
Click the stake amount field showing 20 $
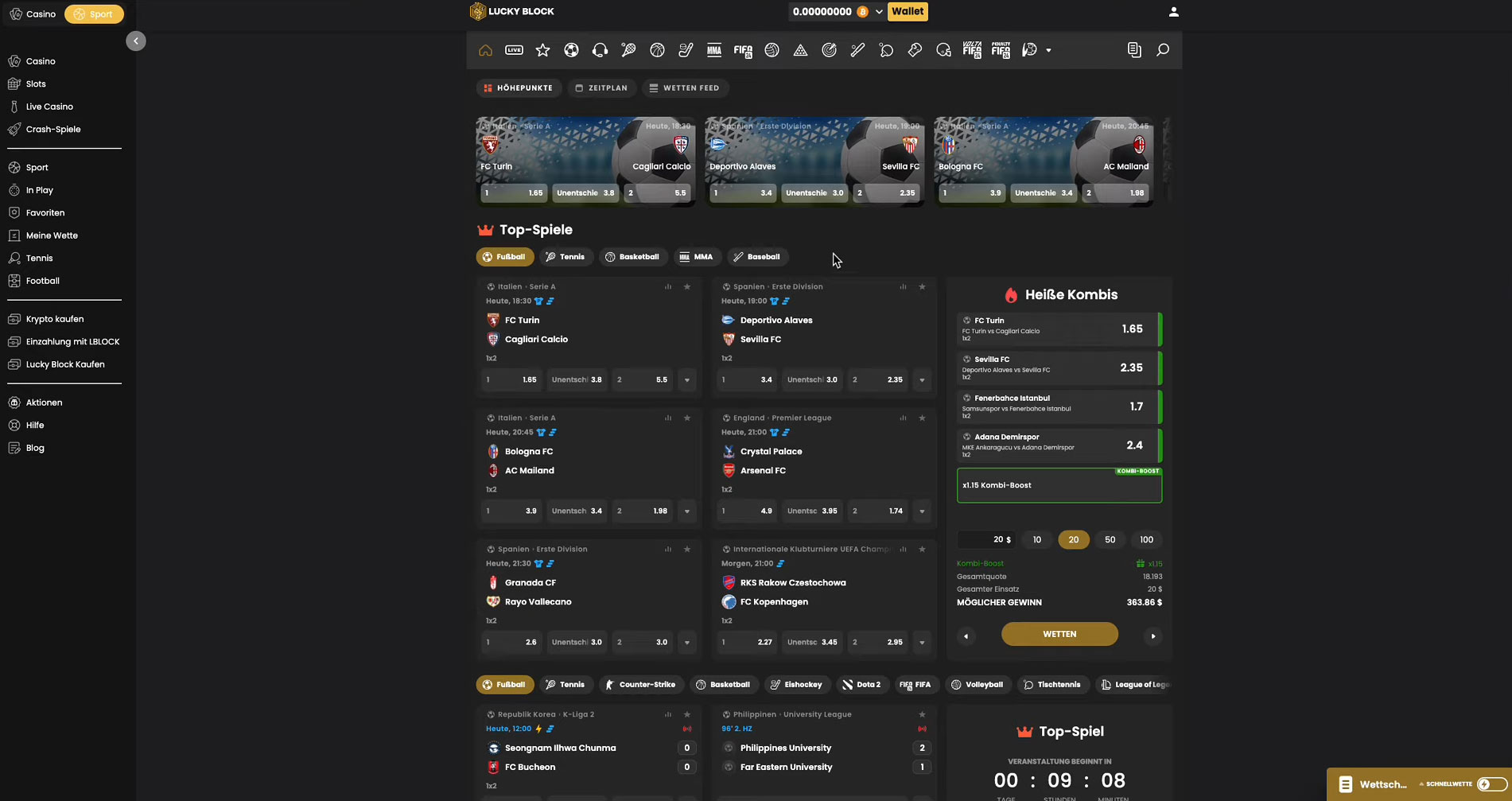[985, 539]
